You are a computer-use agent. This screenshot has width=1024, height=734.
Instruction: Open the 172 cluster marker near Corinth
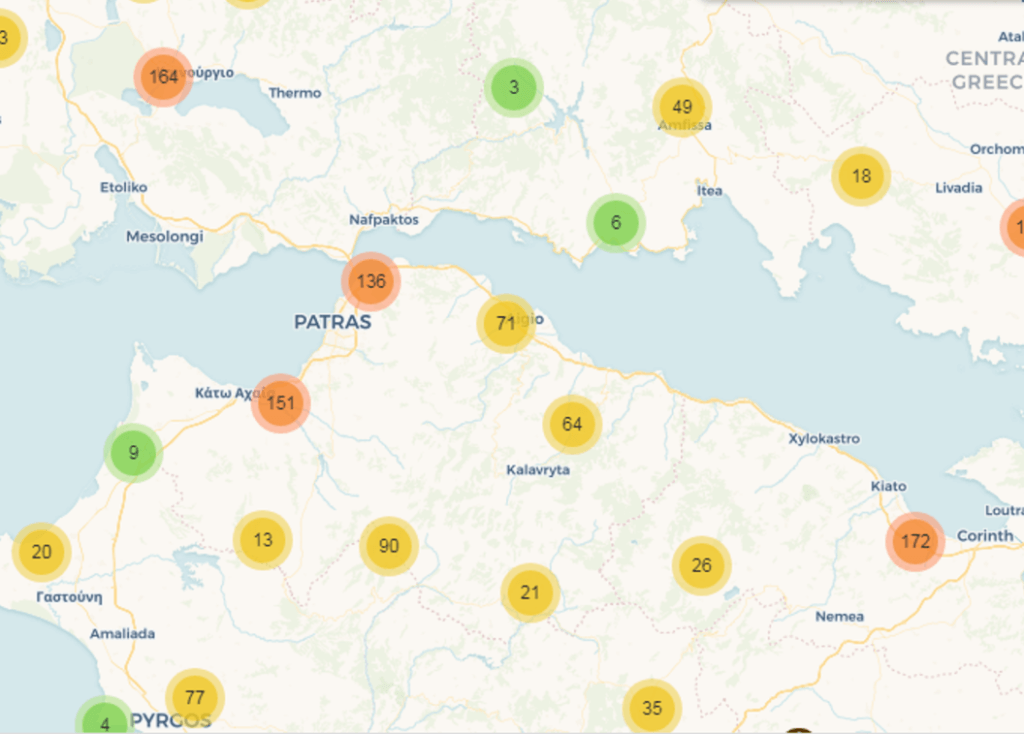pyautogui.click(x=914, y=540)
